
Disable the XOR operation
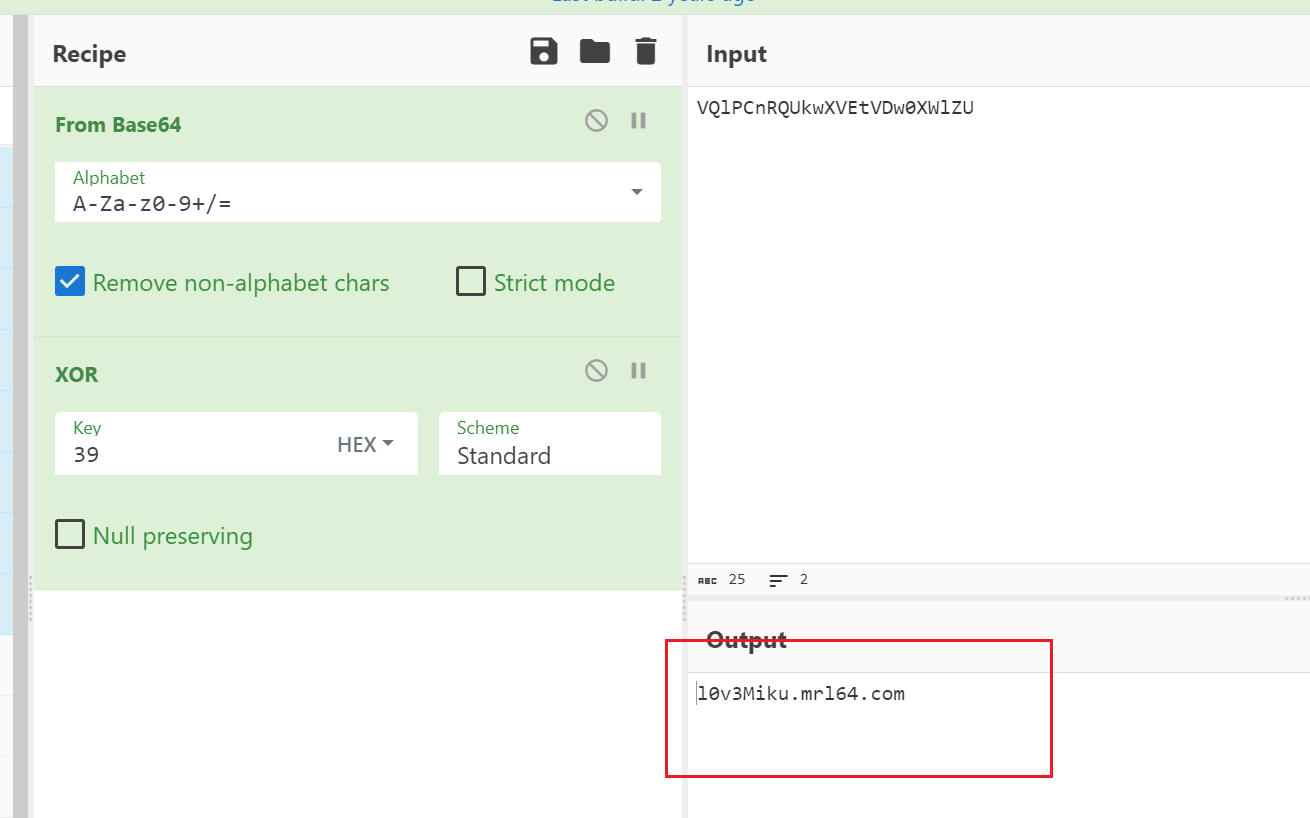596,371
